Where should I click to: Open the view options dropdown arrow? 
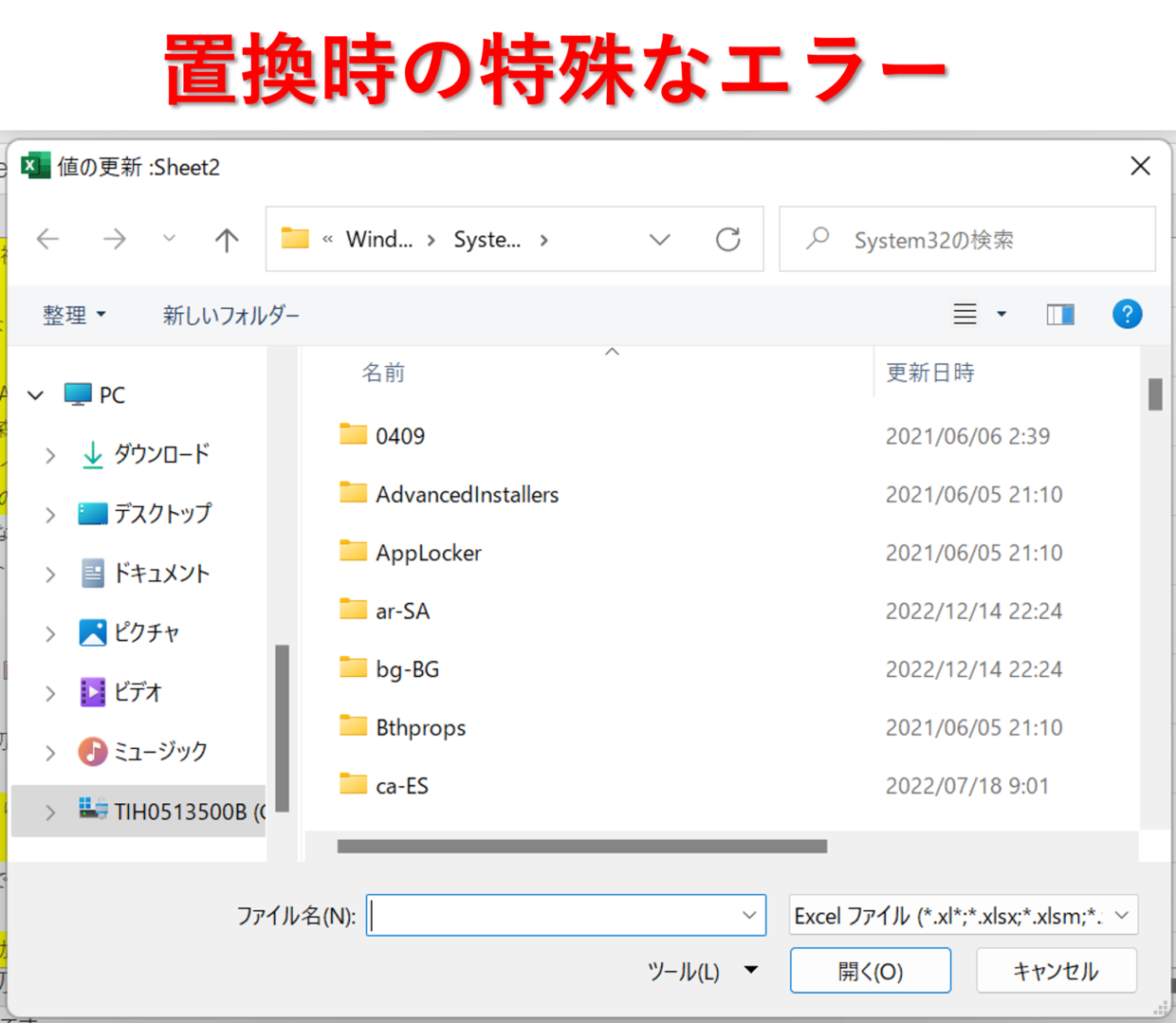tap(1001, 314)
